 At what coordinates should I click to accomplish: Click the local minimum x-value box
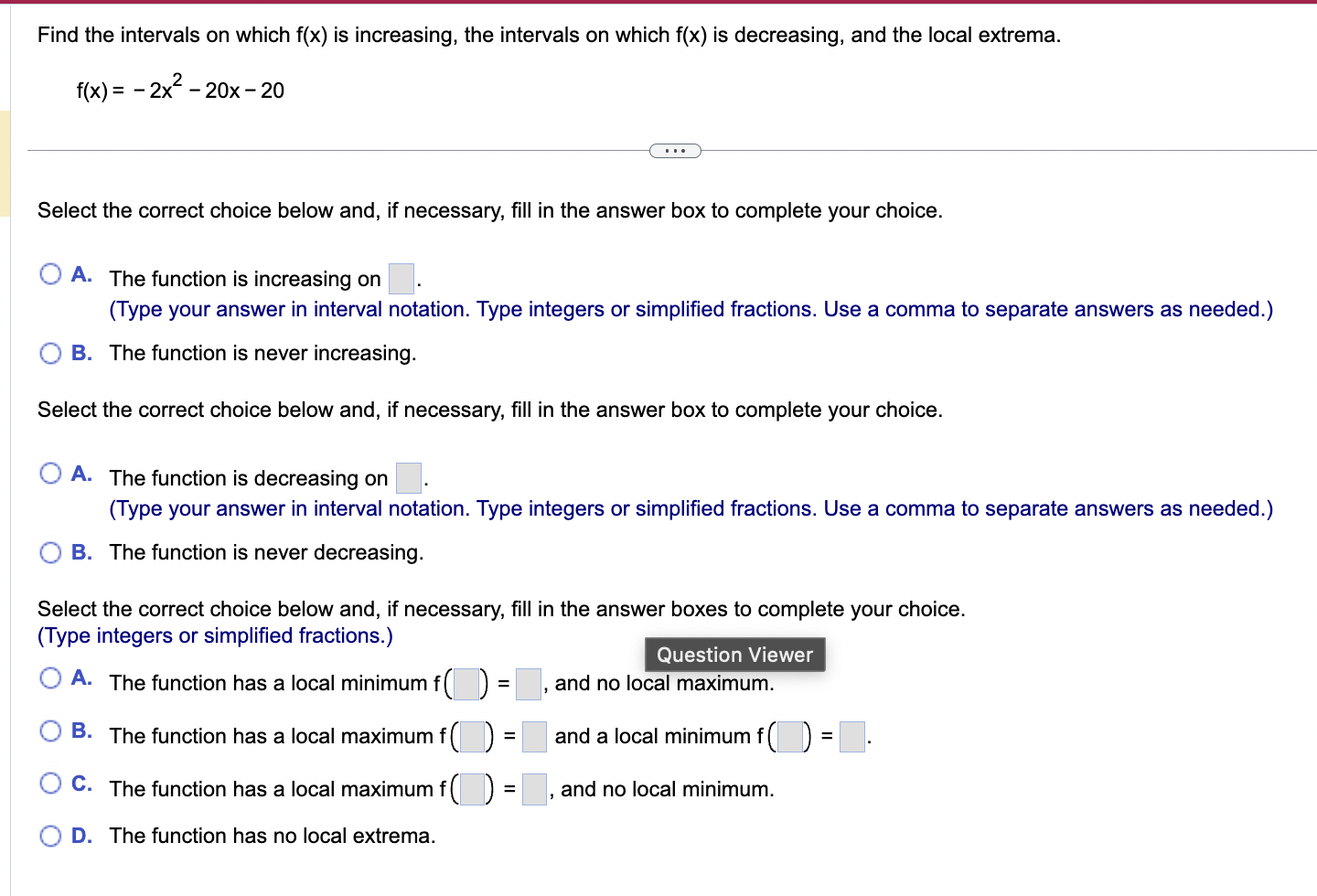click(x=466, y=684)
